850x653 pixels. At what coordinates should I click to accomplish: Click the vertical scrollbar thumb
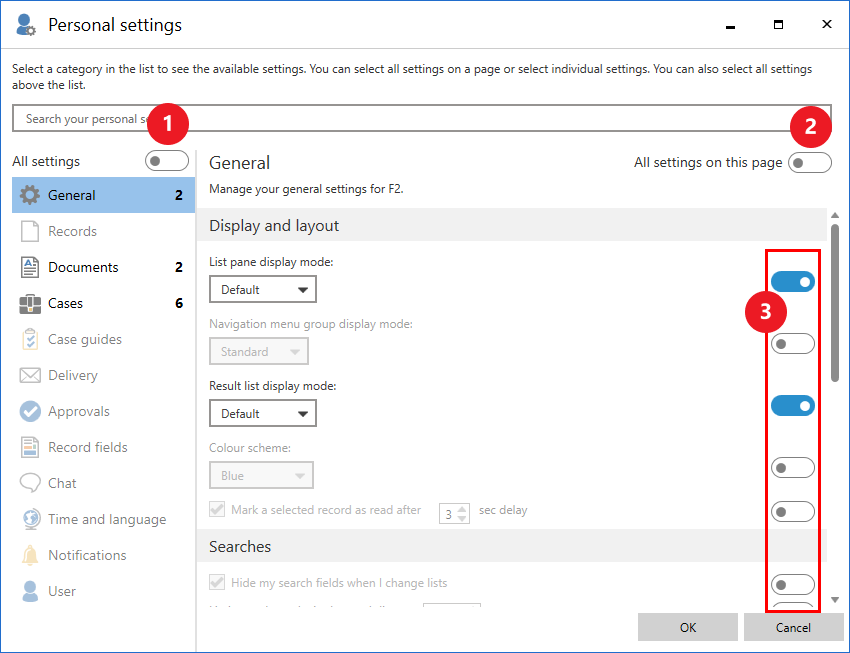[835, 300]
